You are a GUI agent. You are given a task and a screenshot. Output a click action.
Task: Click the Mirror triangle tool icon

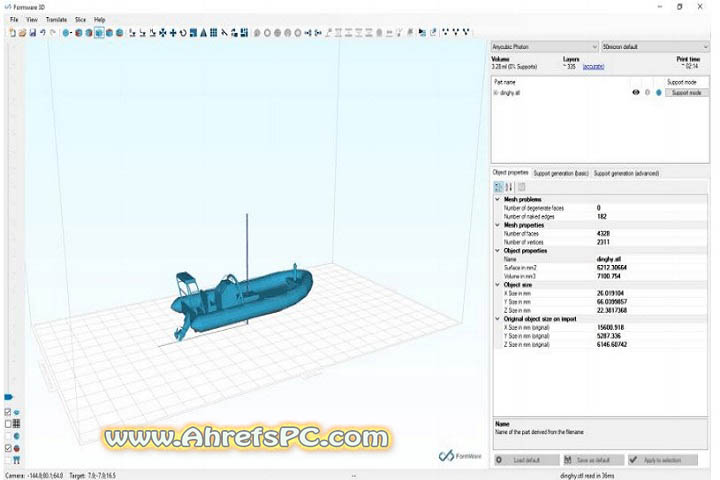point(203,33)
